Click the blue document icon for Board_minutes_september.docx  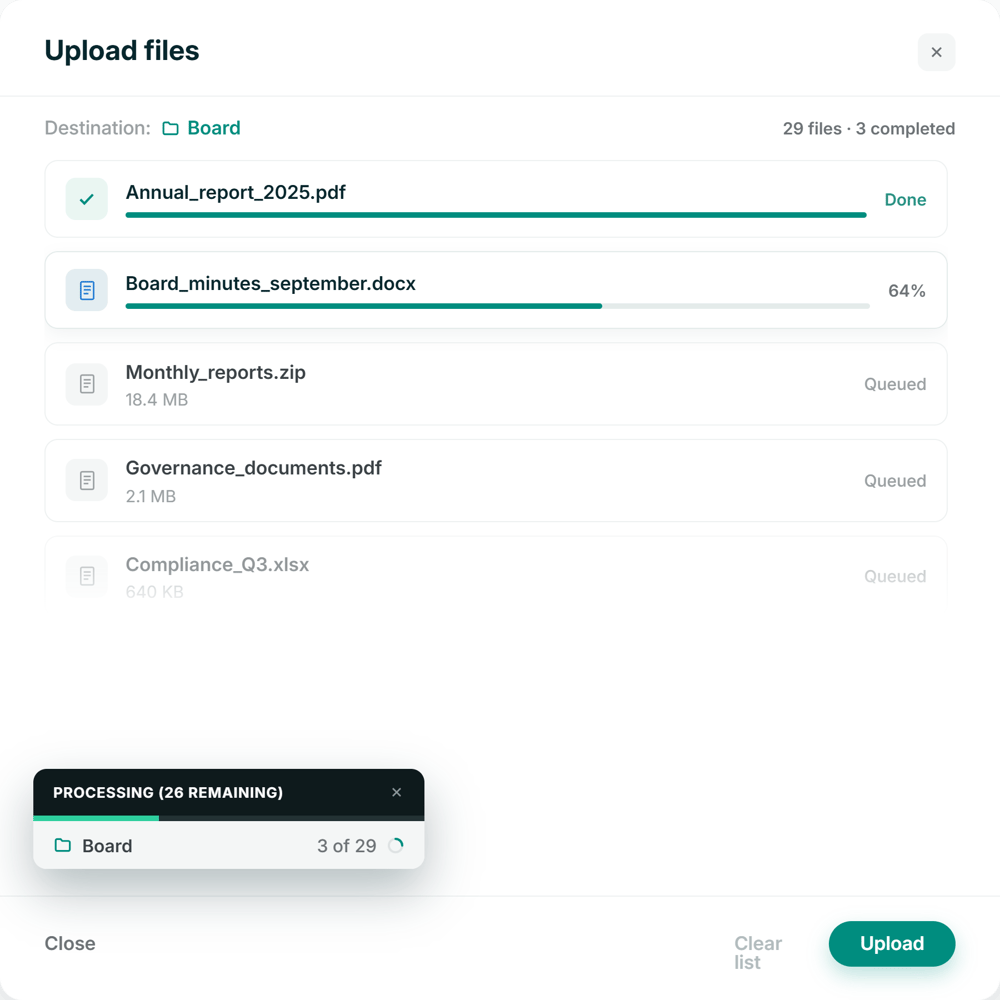coord(87,290)
